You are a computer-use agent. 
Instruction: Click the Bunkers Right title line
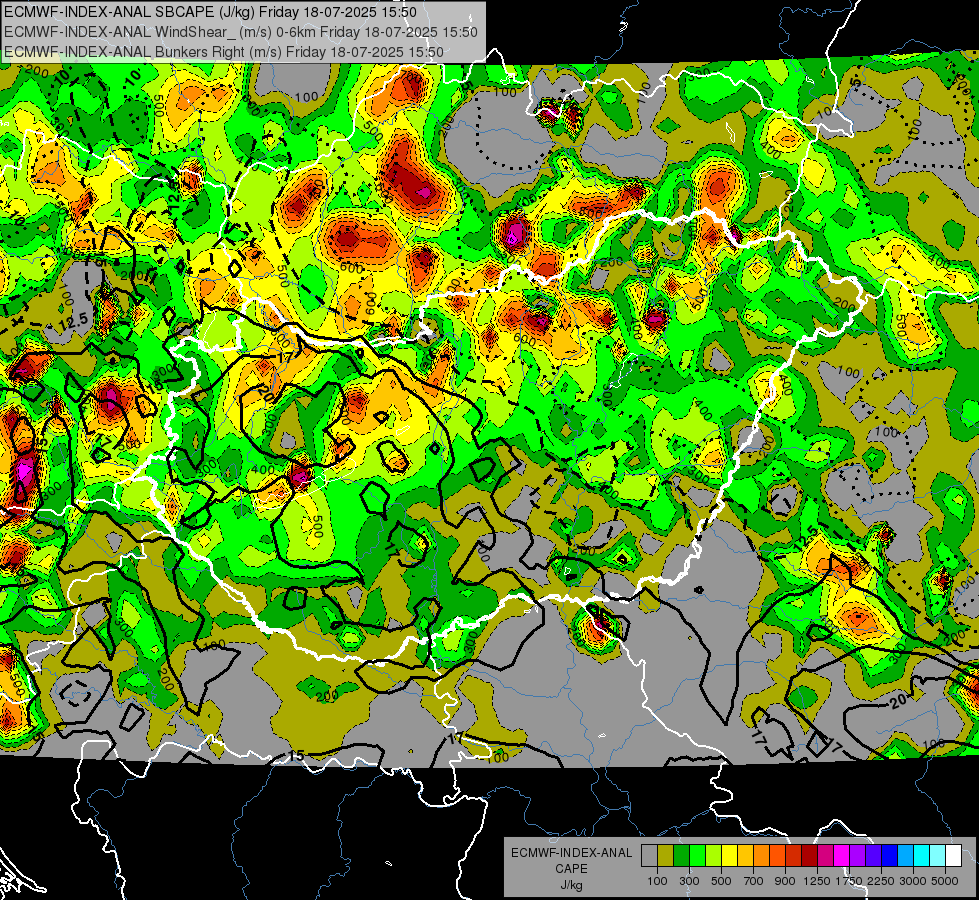224,52
